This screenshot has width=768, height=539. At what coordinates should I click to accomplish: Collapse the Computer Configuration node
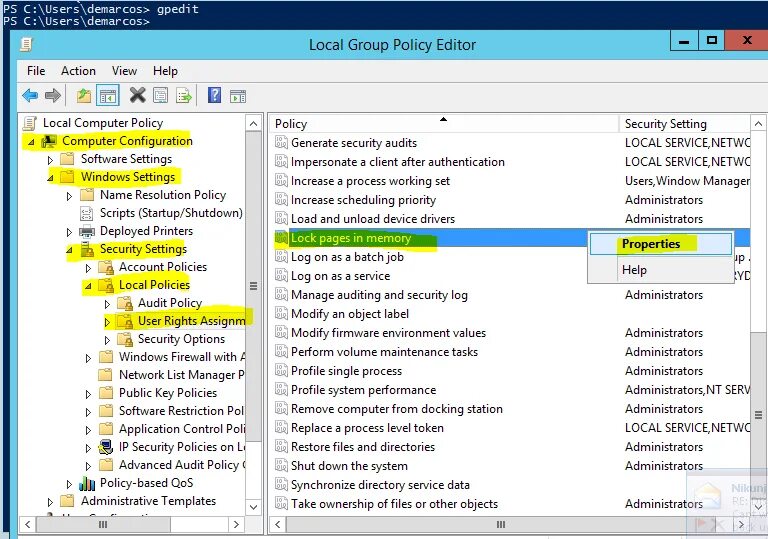coord(31,142)
